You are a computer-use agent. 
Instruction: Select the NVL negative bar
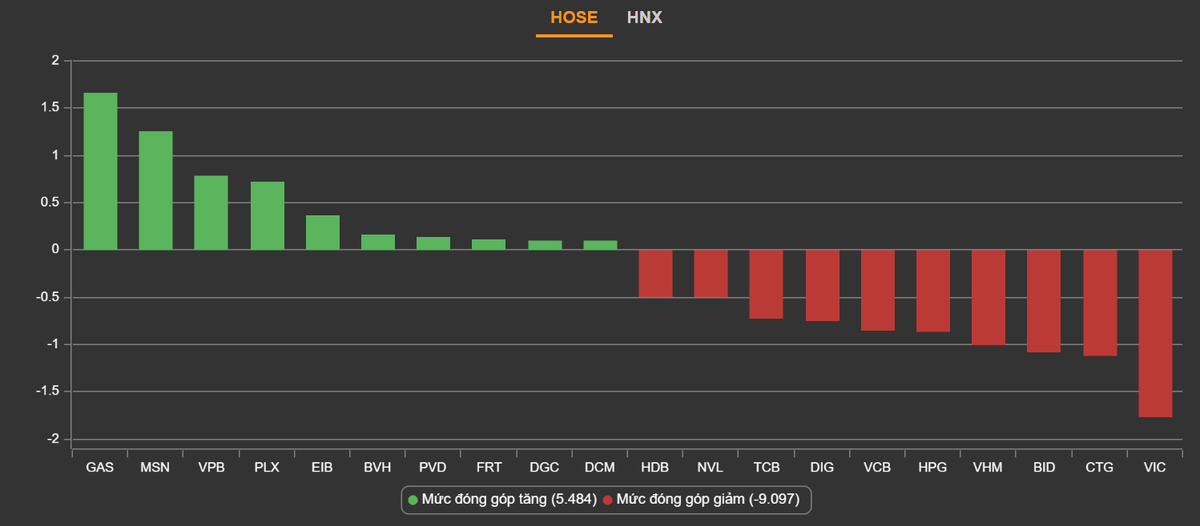click(711, 273)
